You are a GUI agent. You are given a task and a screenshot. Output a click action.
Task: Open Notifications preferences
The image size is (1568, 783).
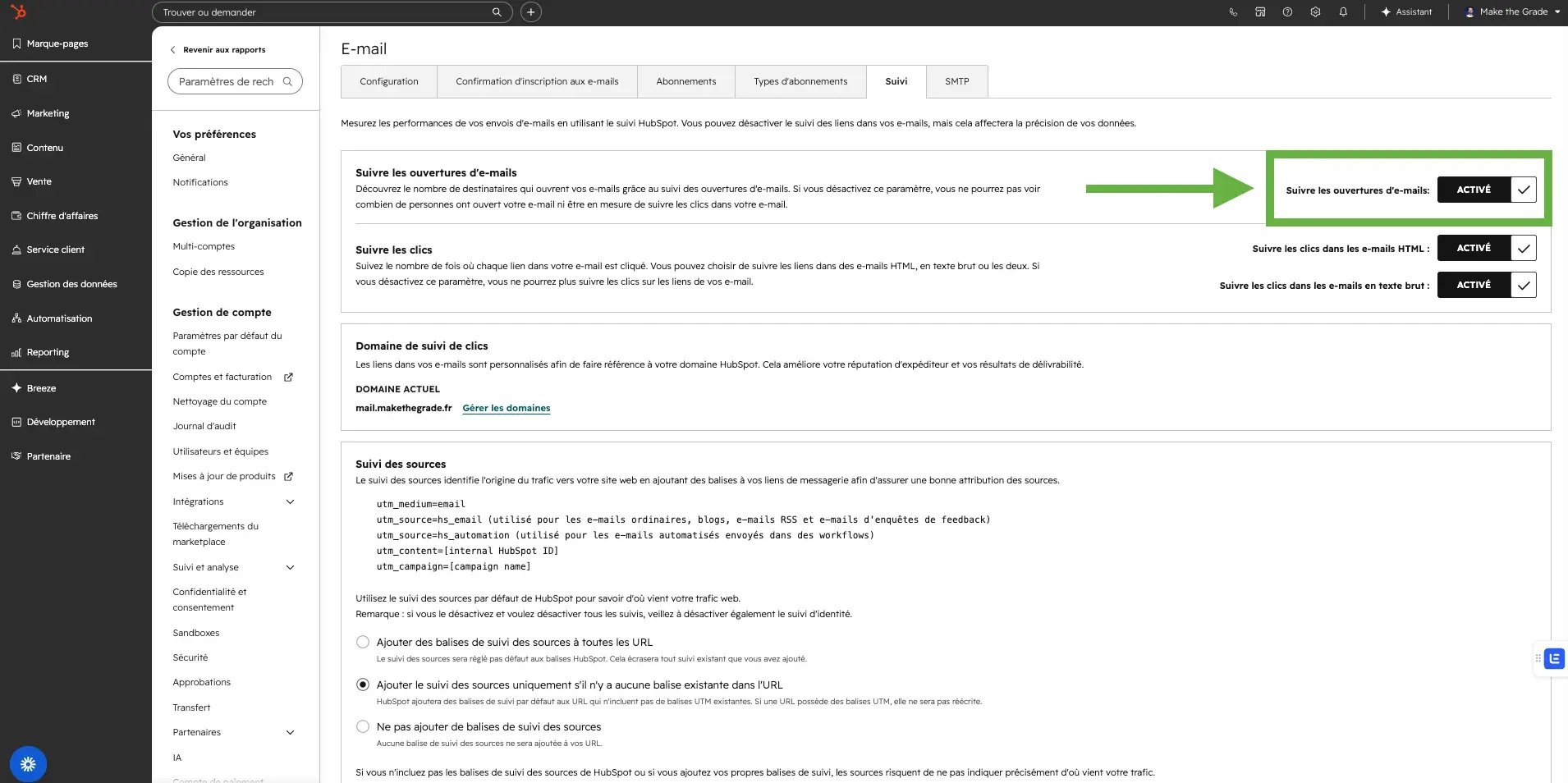coord(200,182)
